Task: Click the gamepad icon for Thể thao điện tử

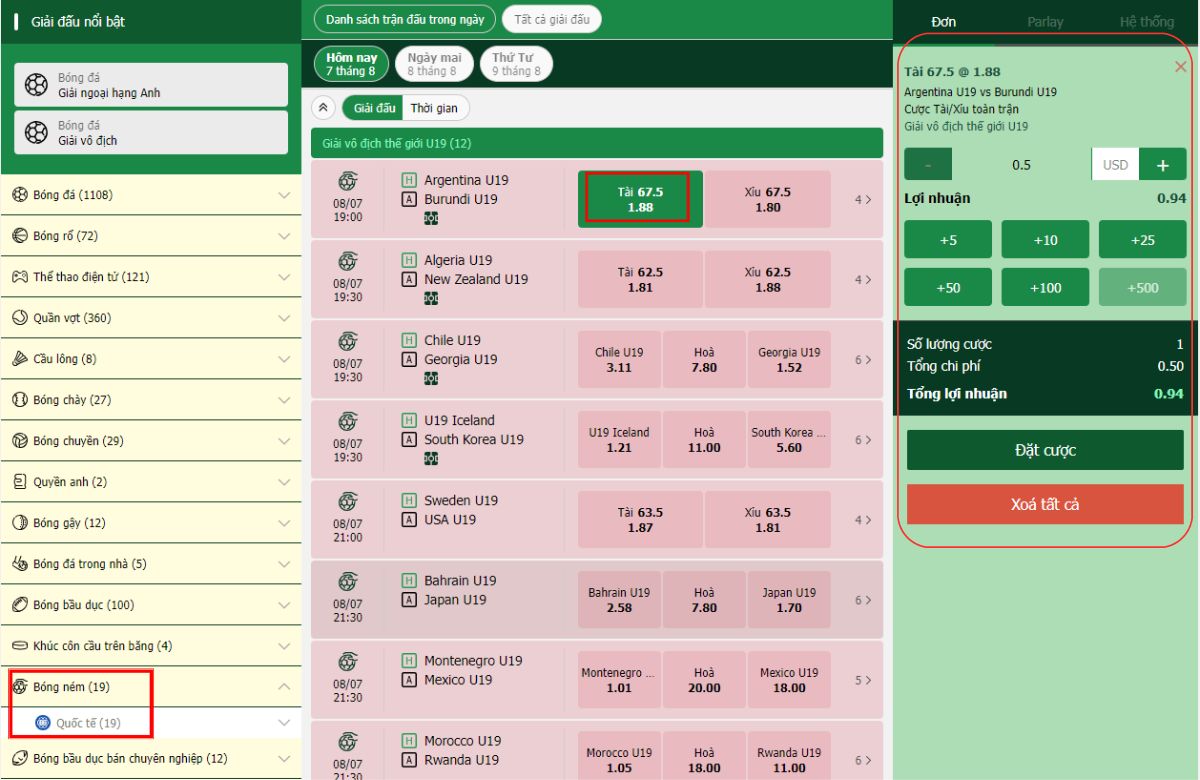Action: pos(20,277)
